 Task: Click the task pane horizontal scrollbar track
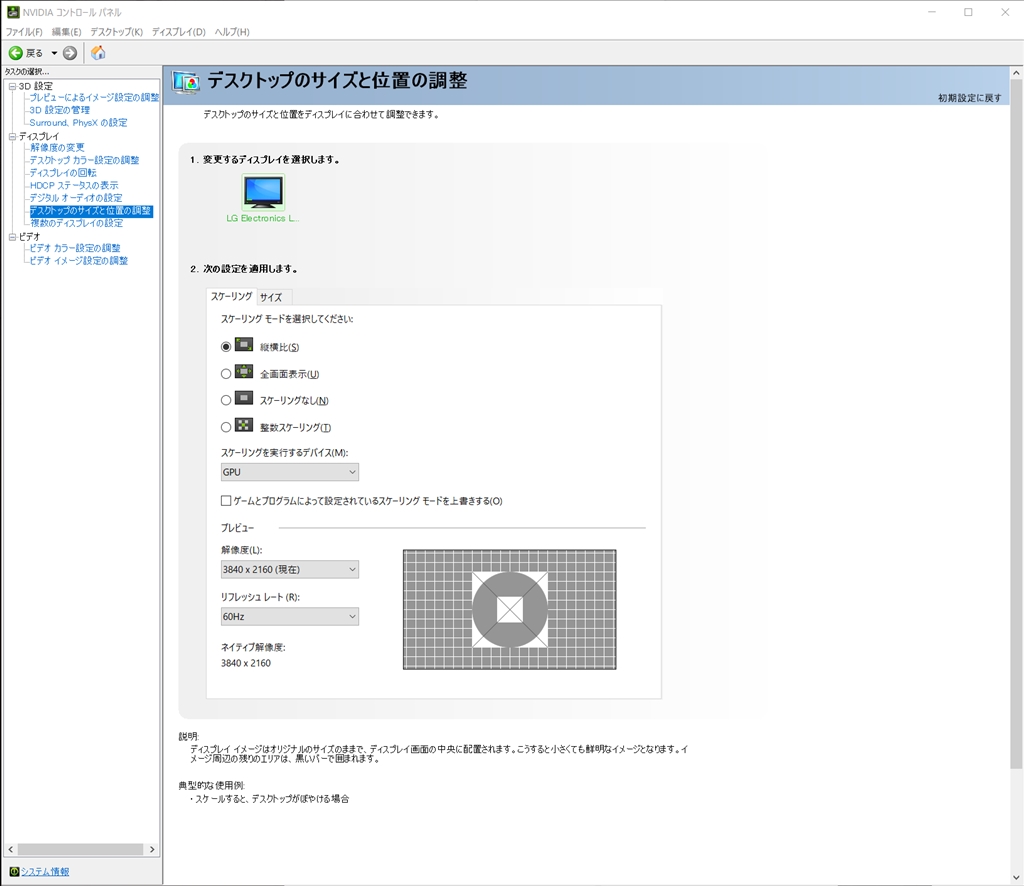pyautogui.click(x=80, y=849)
